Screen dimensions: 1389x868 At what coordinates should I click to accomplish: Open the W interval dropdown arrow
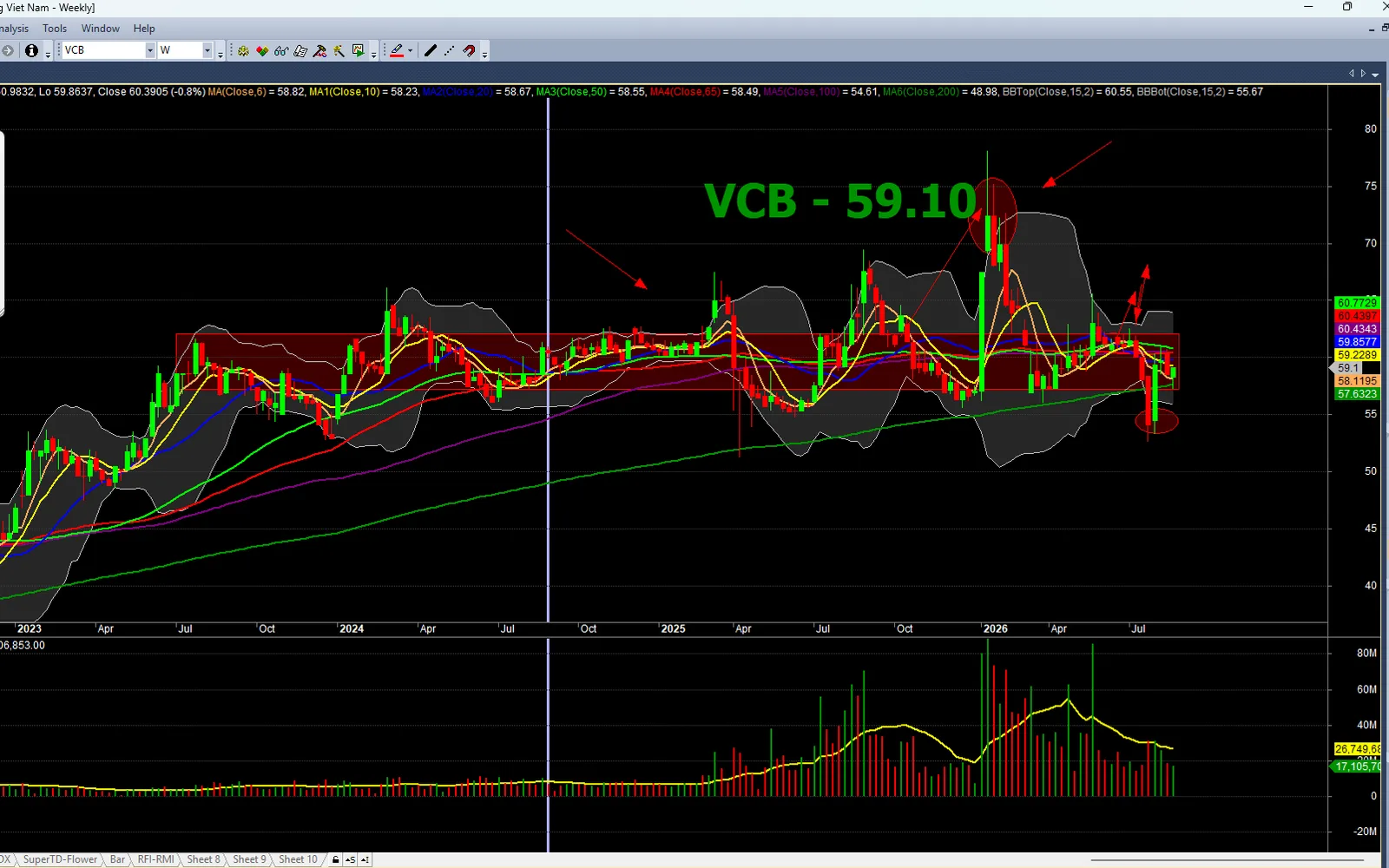click(207, 50)
